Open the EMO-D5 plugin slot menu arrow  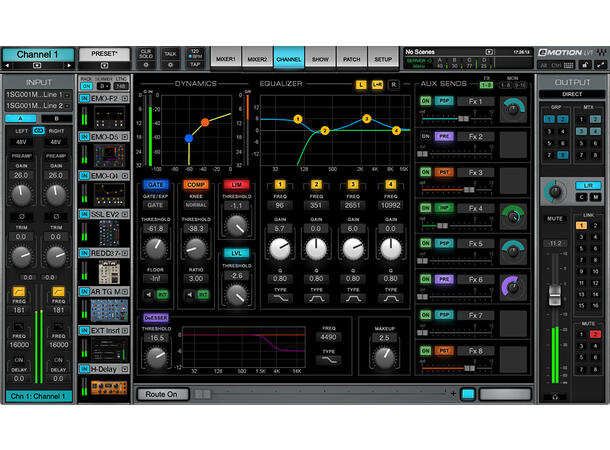coord(124,137)
